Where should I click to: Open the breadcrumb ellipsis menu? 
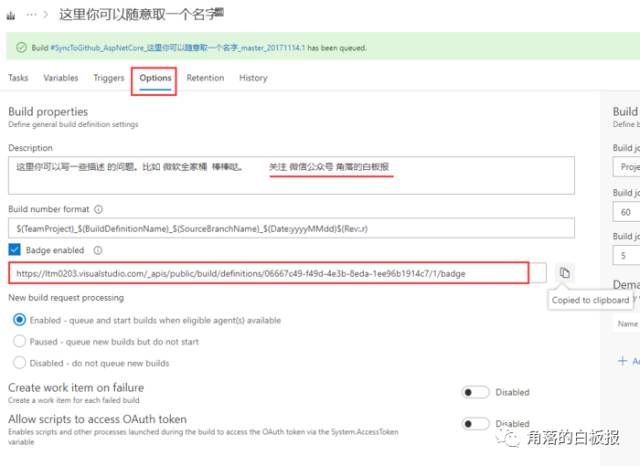point(31,15)
